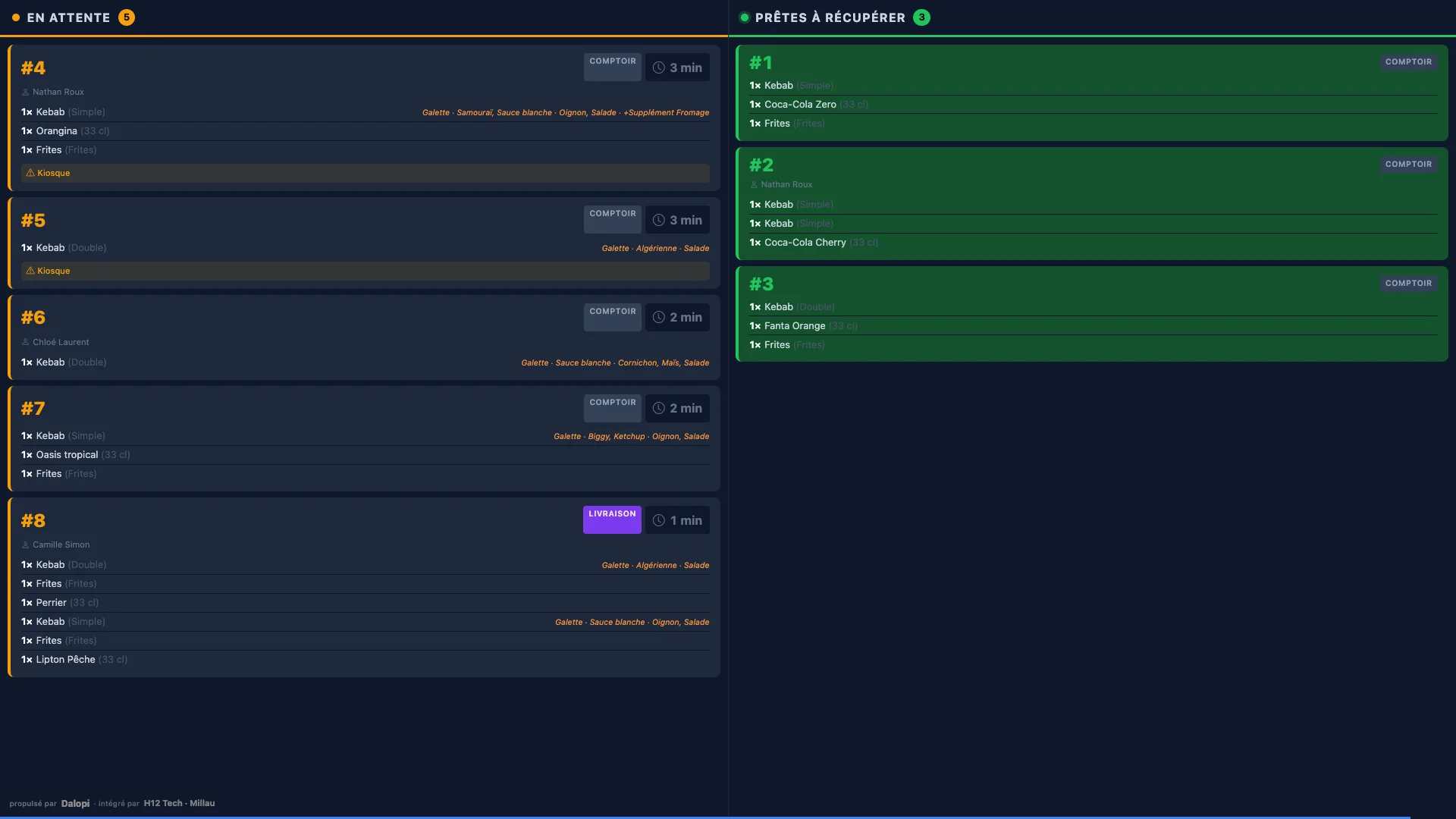
Task: Click the purple LIVRAISON badge on order #8
Action: [x=612, y=519]
